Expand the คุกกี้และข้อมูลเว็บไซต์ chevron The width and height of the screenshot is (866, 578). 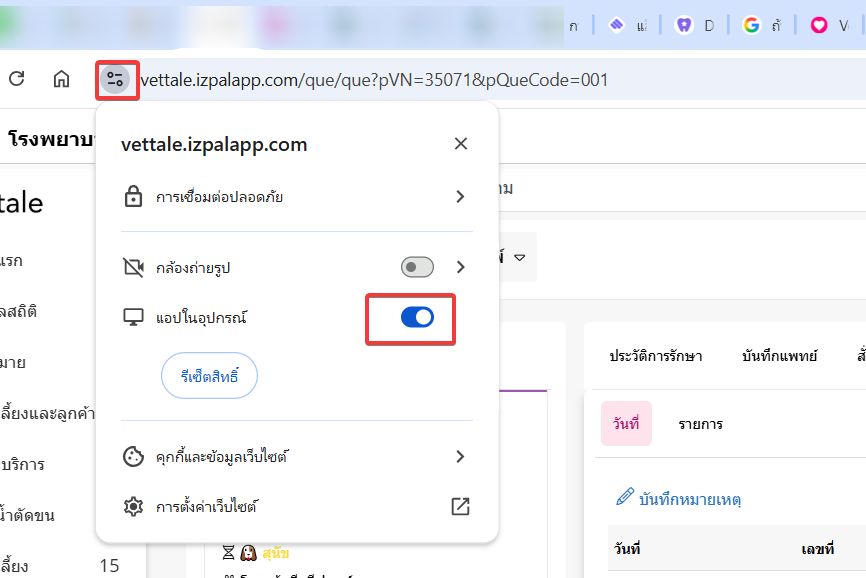[x=460, y=457]
